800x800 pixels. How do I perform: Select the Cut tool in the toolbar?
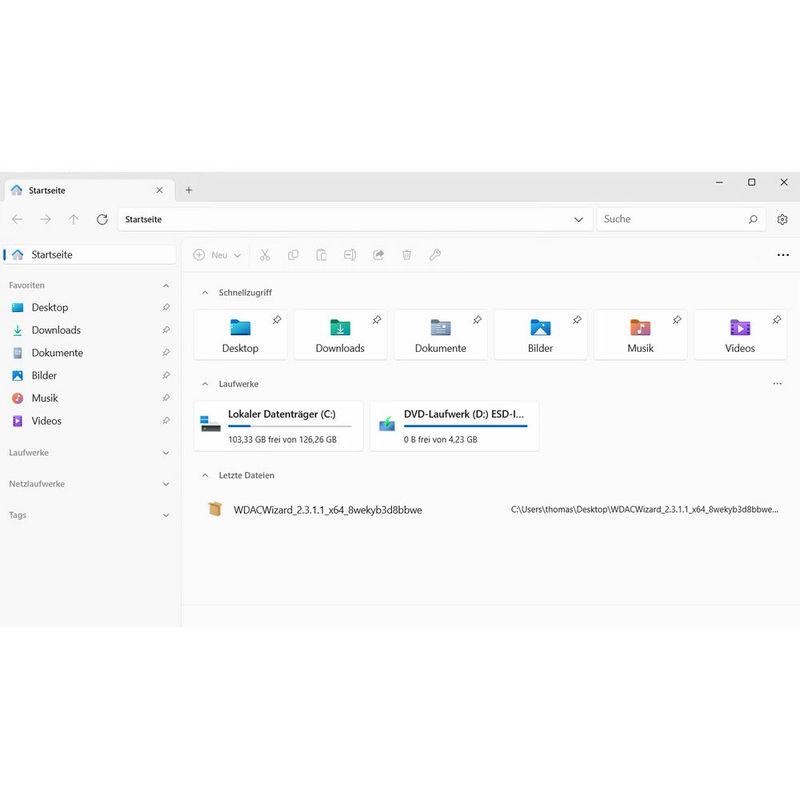[x=264, y=255]
